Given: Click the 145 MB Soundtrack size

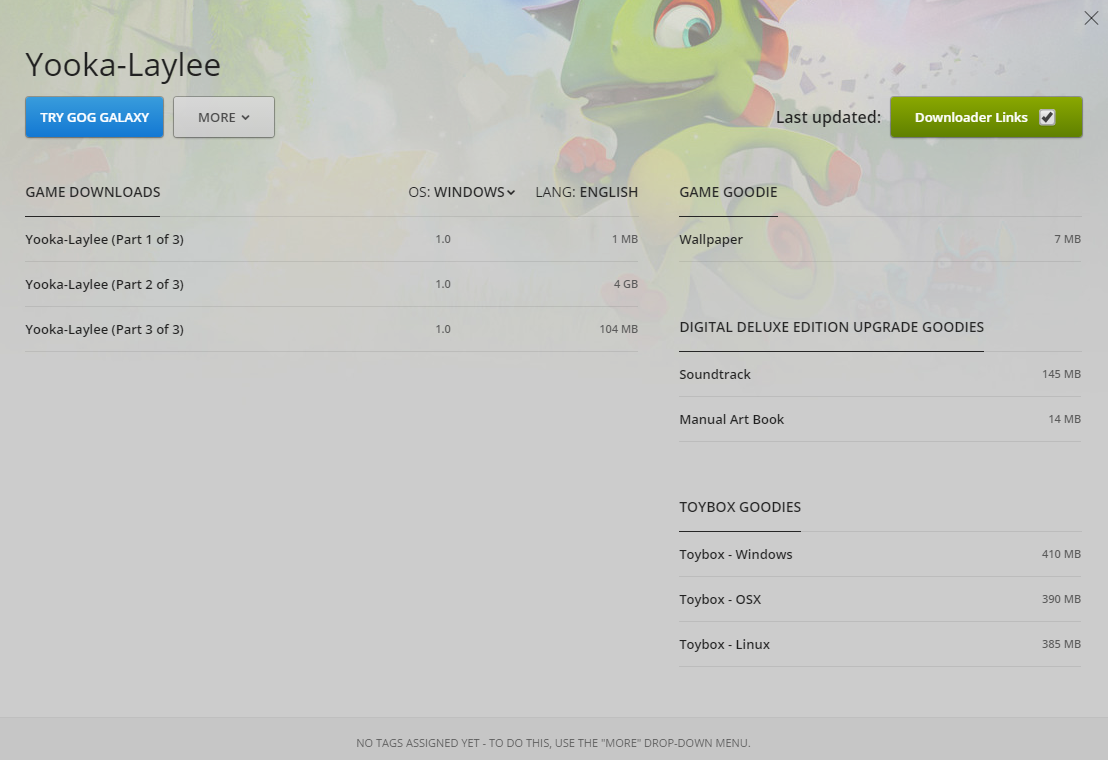Looking at the screenshot, I should click(1061, 374).
